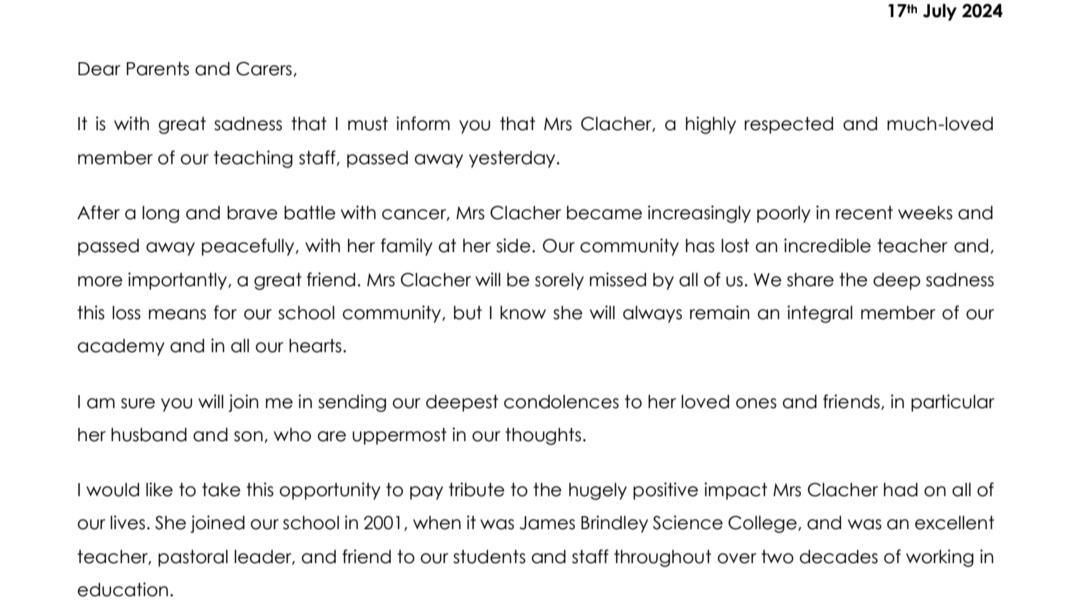Click the 'Dear Parents and Carers' salutation

(187, 70)
